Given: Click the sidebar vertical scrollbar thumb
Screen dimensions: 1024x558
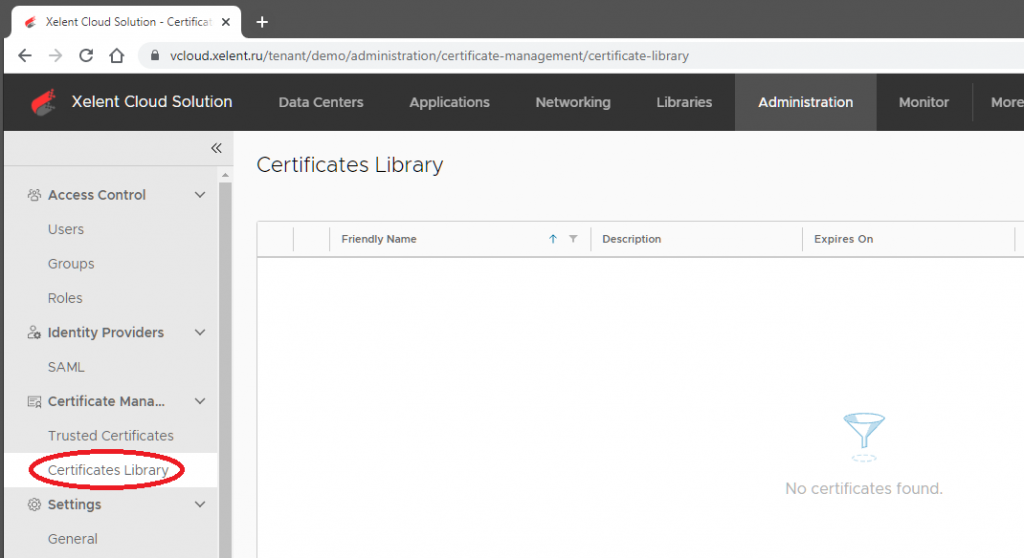Looking at the screenshot, I should click(225, 370).
